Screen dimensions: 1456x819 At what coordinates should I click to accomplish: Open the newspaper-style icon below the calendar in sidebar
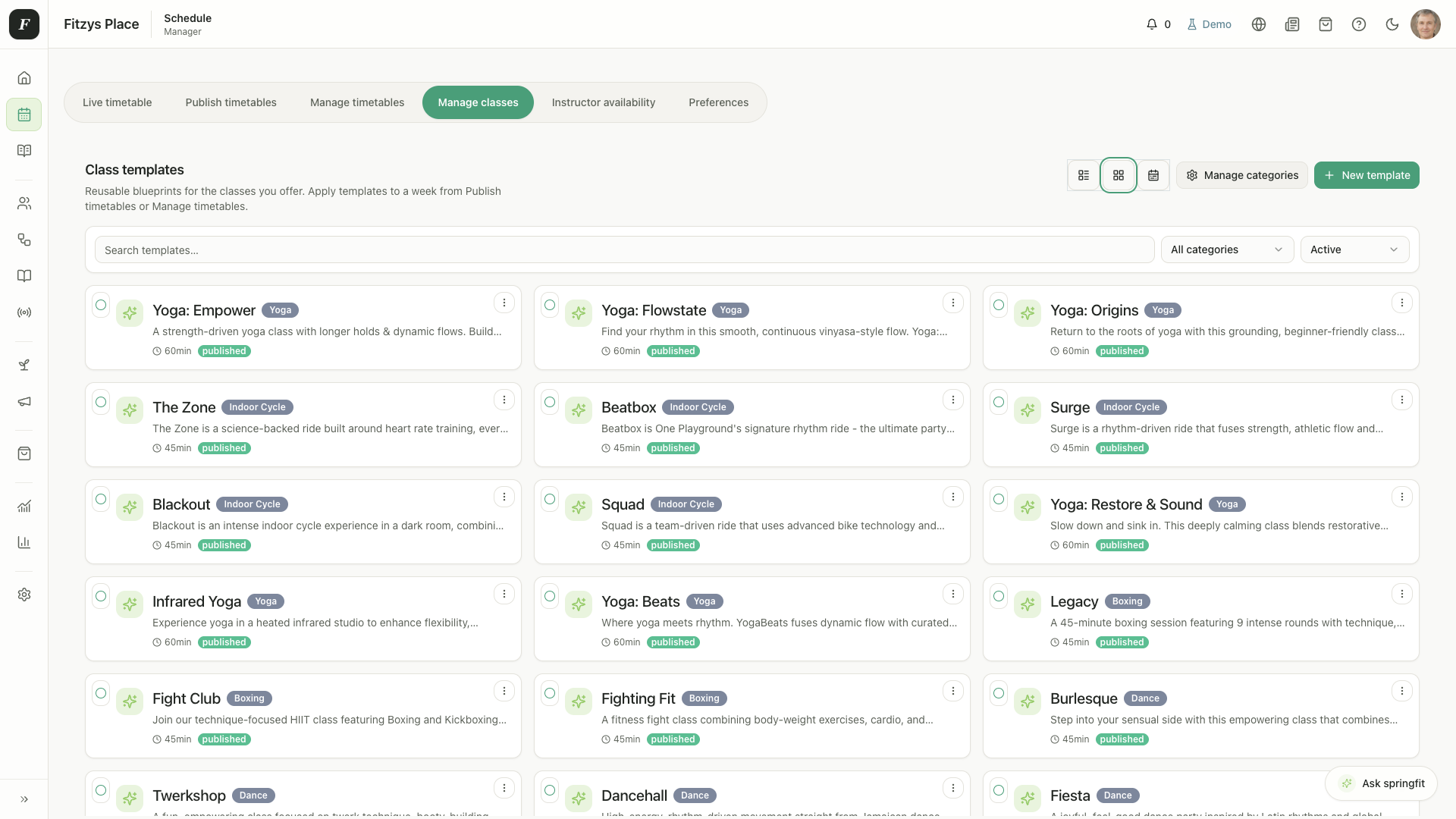pos(24,151)
